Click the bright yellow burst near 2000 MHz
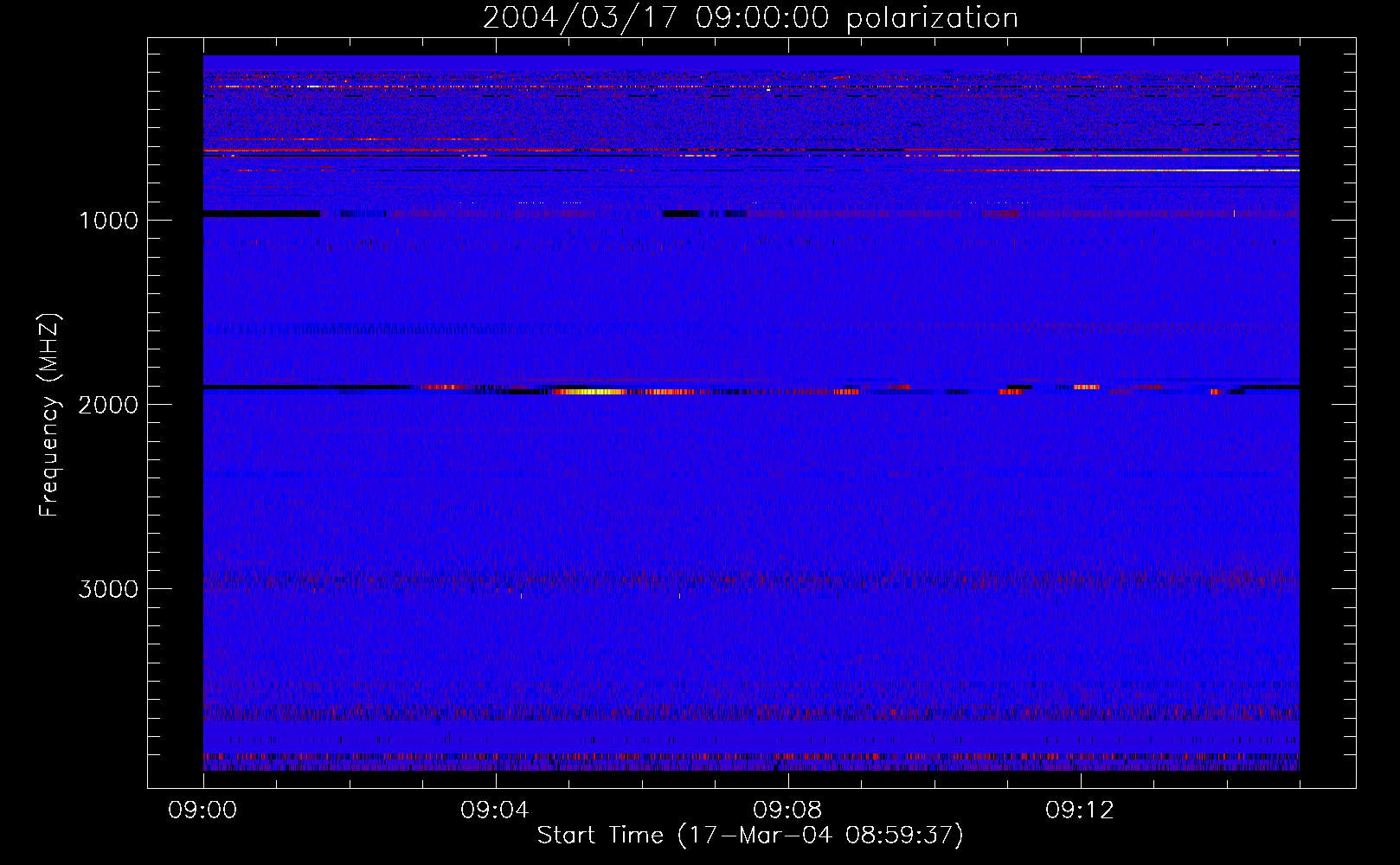The height and width of the screenshot is (865, 1400). coord(590,392)
